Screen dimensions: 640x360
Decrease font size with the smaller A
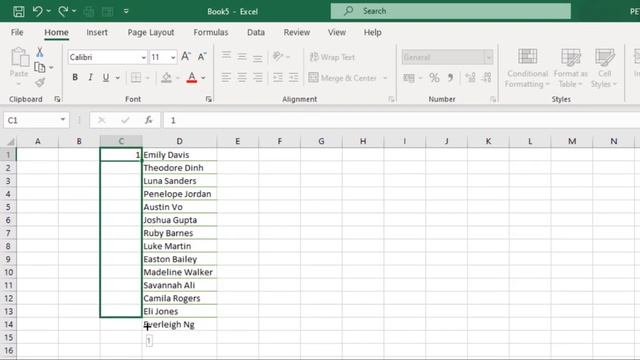click(202, 57)
